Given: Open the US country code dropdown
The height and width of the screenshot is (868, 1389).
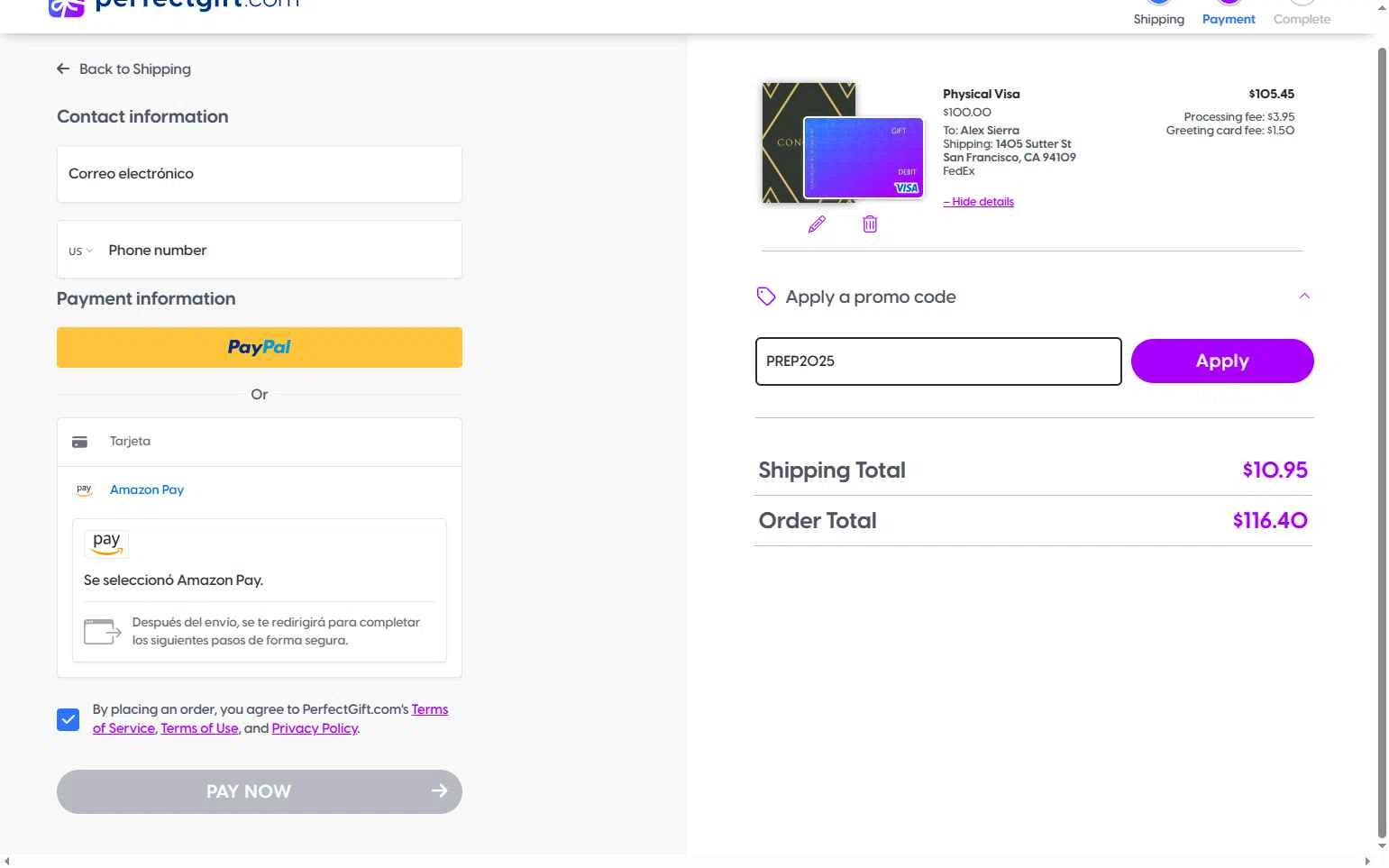Looking at the screenshot, I should click(80, 251).
